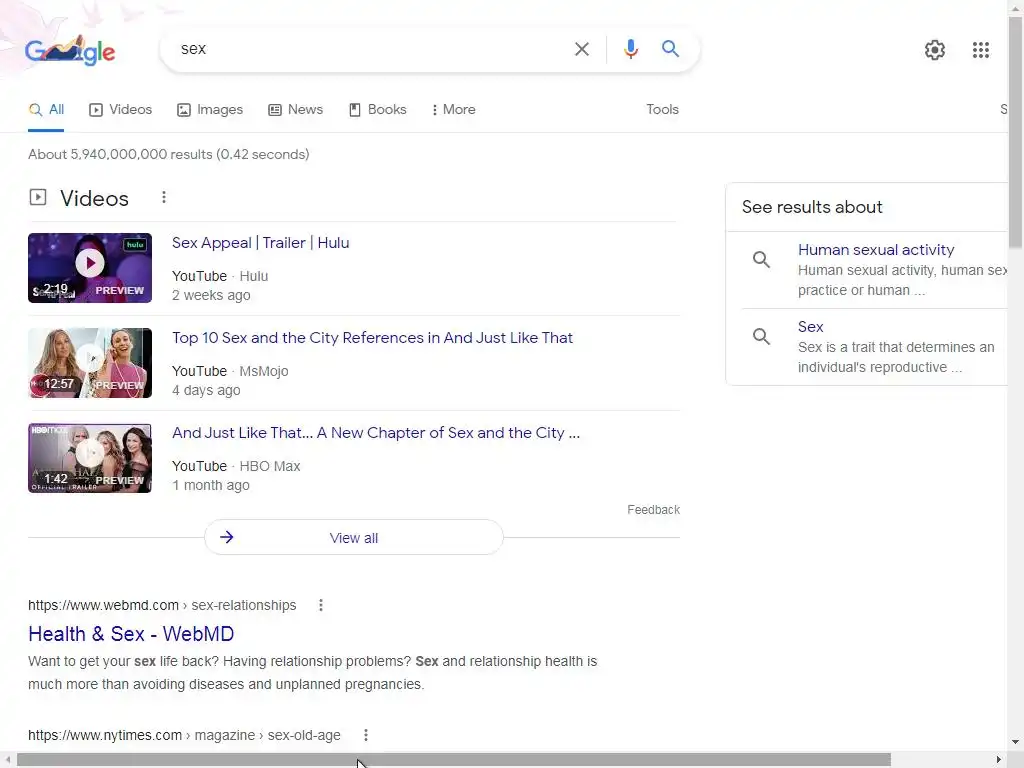Play the 1:42 HBO Max trailer thumbnail
Viewport: 1024px width, 768px height.
[90, 458]
